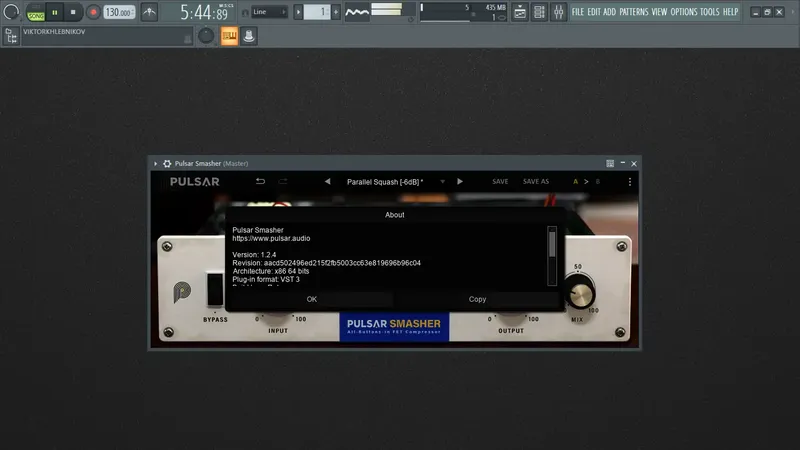Open the HELP menu
The width and height of the screenshot is (800, 450).
click(x=731, y=12)
